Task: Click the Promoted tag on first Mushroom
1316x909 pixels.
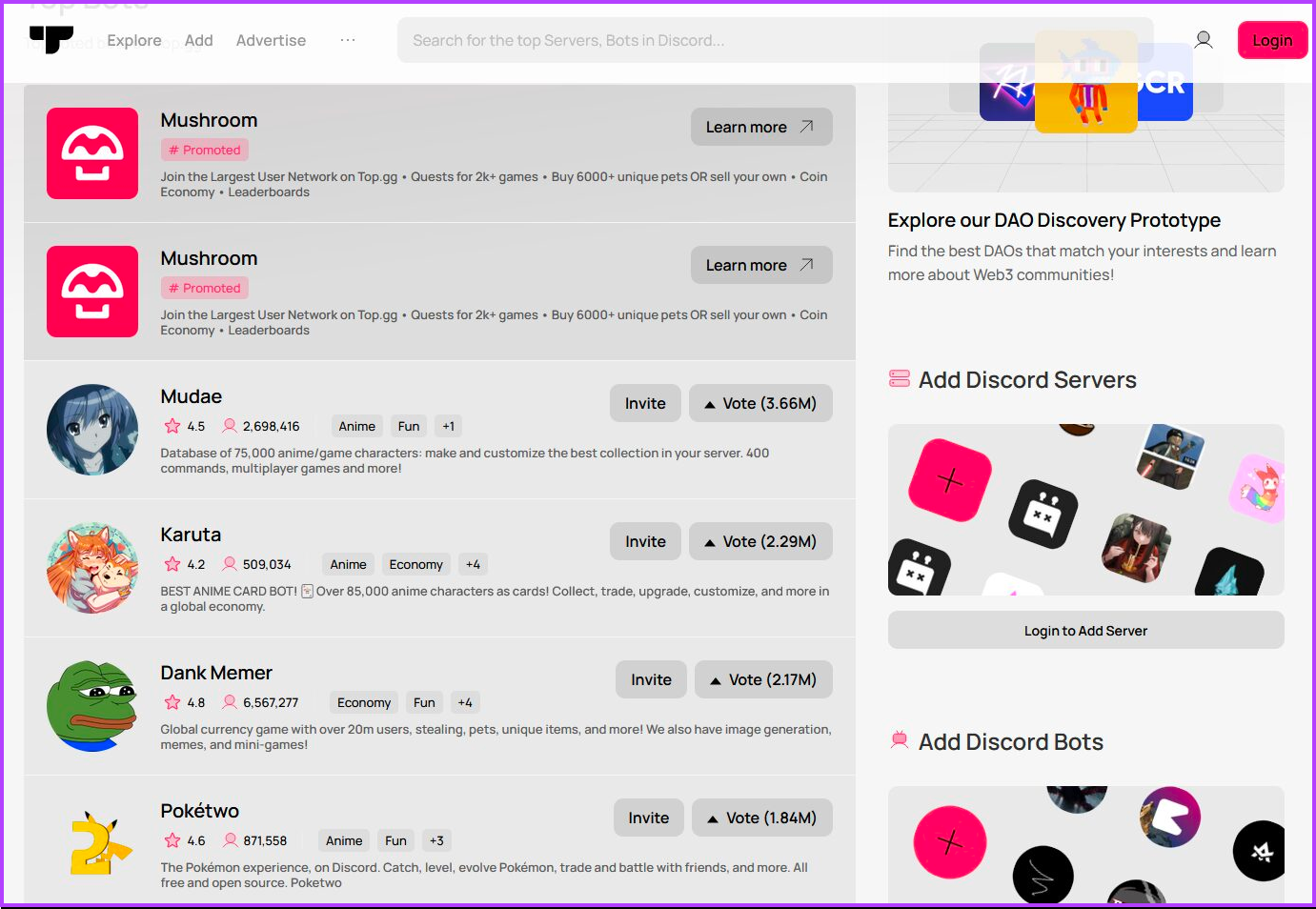Action: coord(205,150)
